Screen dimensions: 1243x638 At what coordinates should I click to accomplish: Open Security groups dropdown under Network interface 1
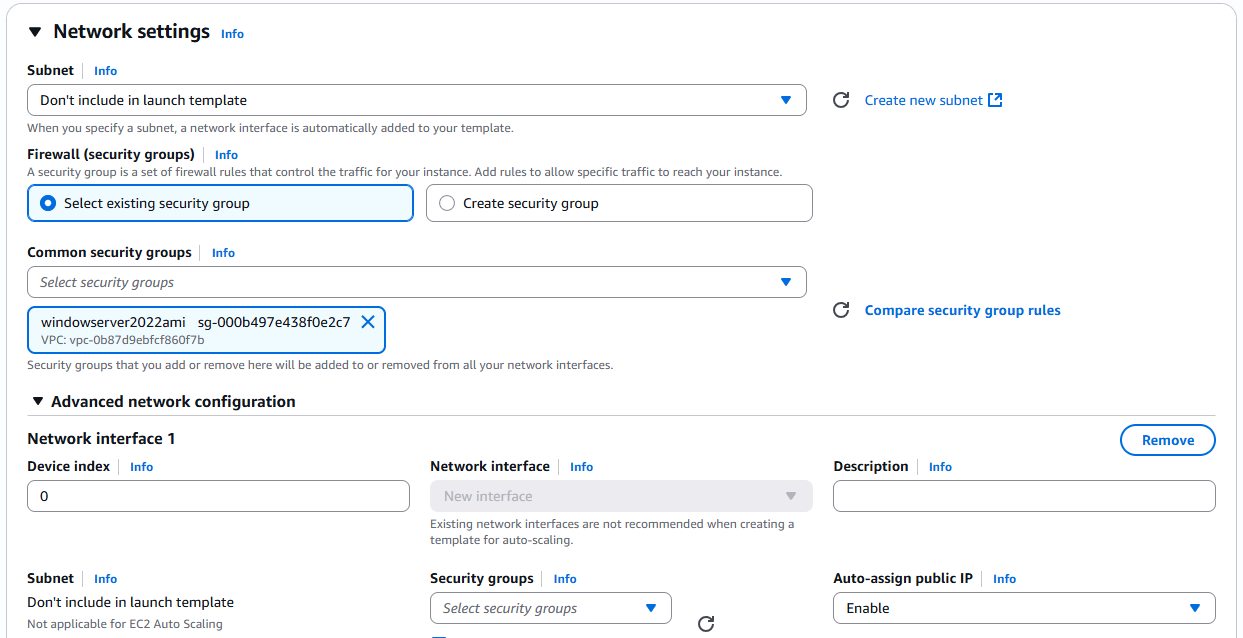[x=550, y=608]
